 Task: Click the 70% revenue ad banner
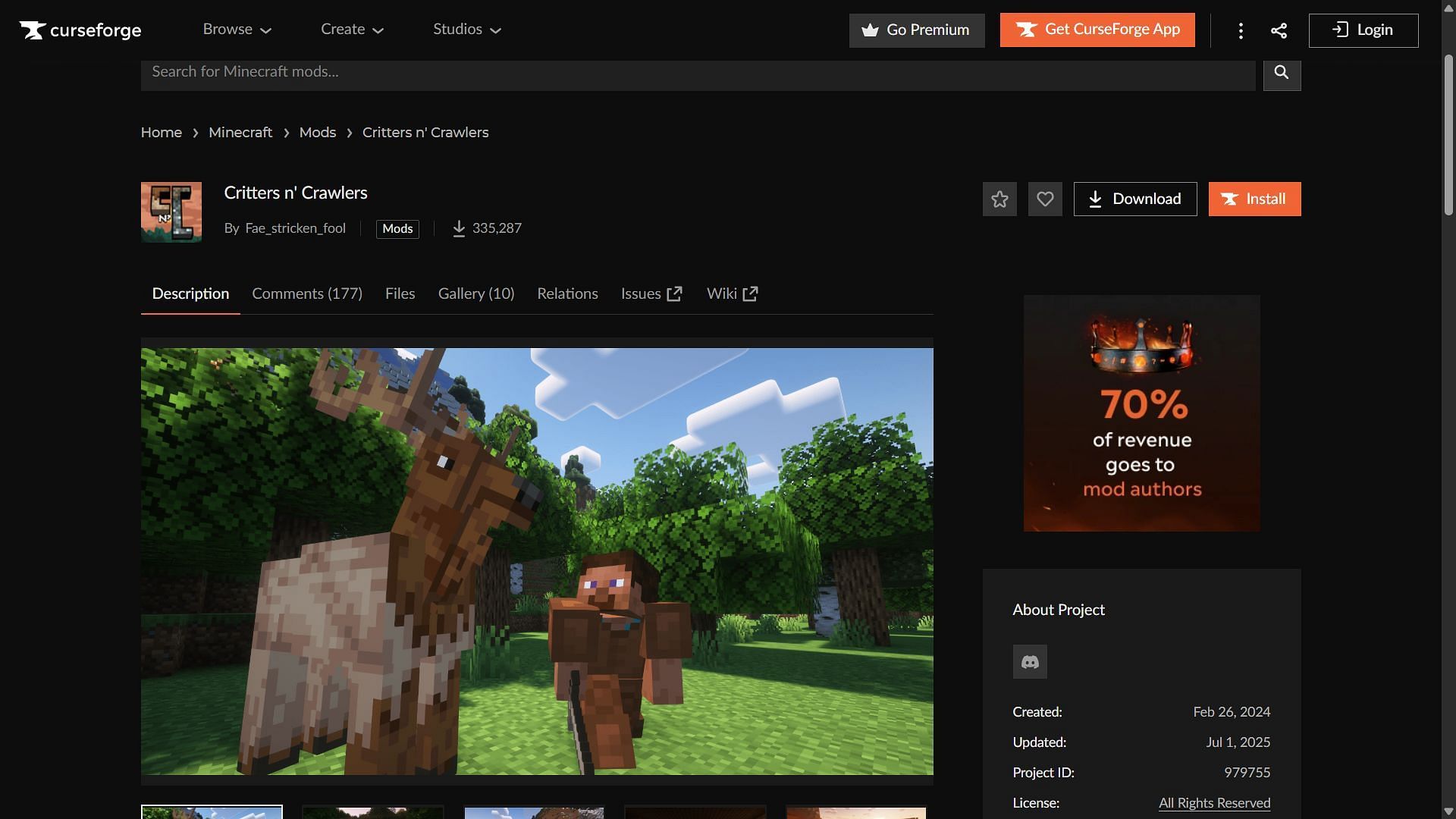coord(1141,413)
